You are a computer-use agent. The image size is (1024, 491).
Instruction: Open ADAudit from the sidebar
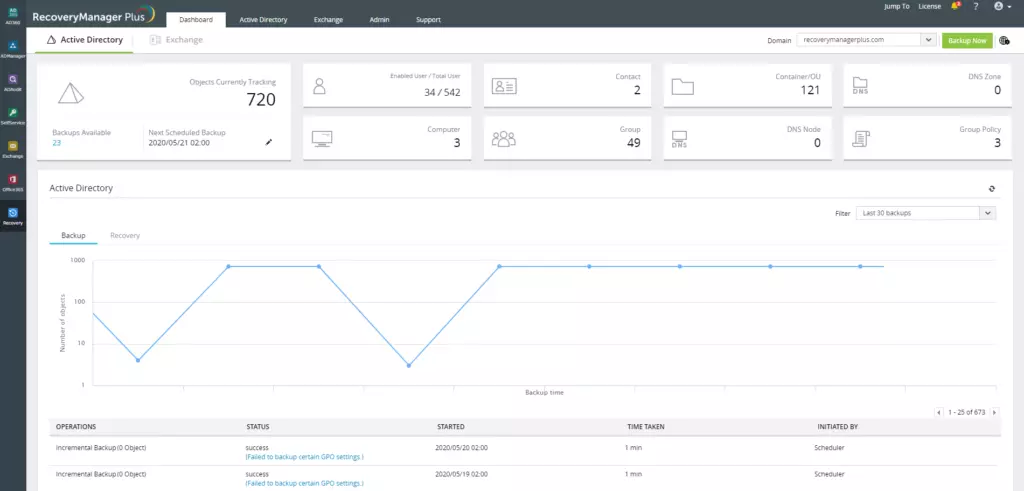pyautogui.click(x=13, y=83)
